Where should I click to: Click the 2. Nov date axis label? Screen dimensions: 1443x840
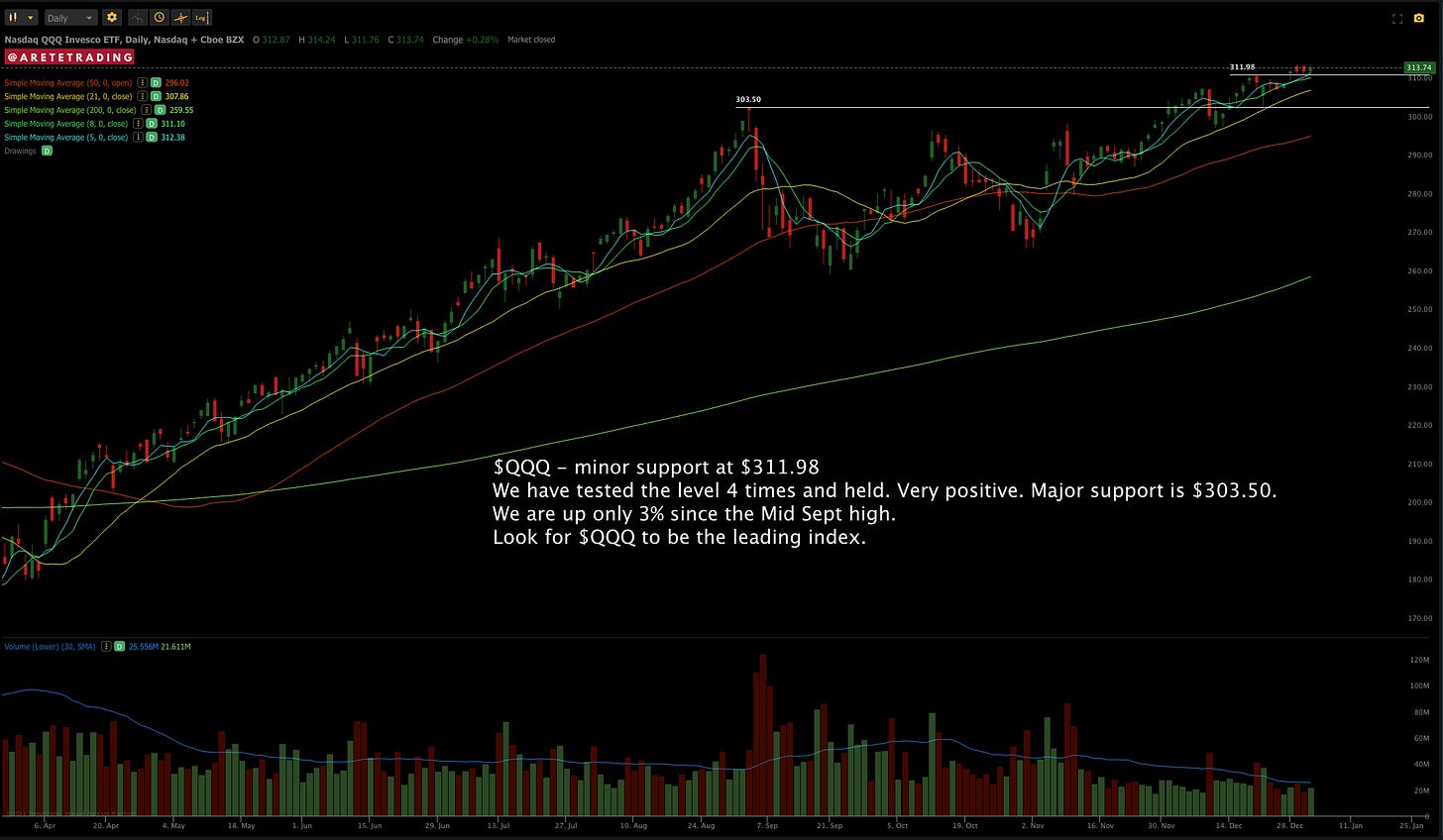coord(1033,825)
